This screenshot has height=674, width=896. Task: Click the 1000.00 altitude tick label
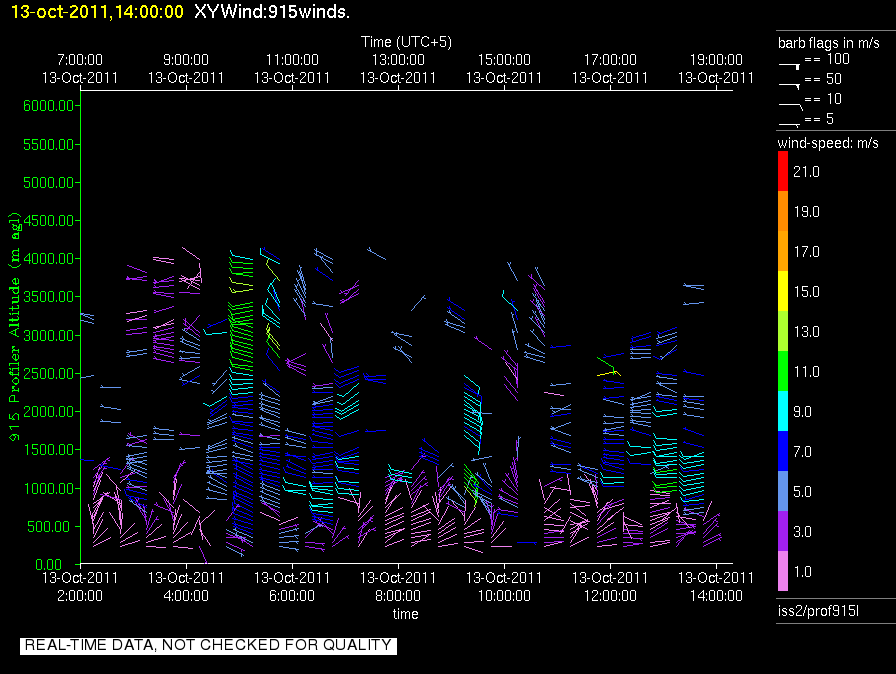pyautogui.click(x=49, y=488)
